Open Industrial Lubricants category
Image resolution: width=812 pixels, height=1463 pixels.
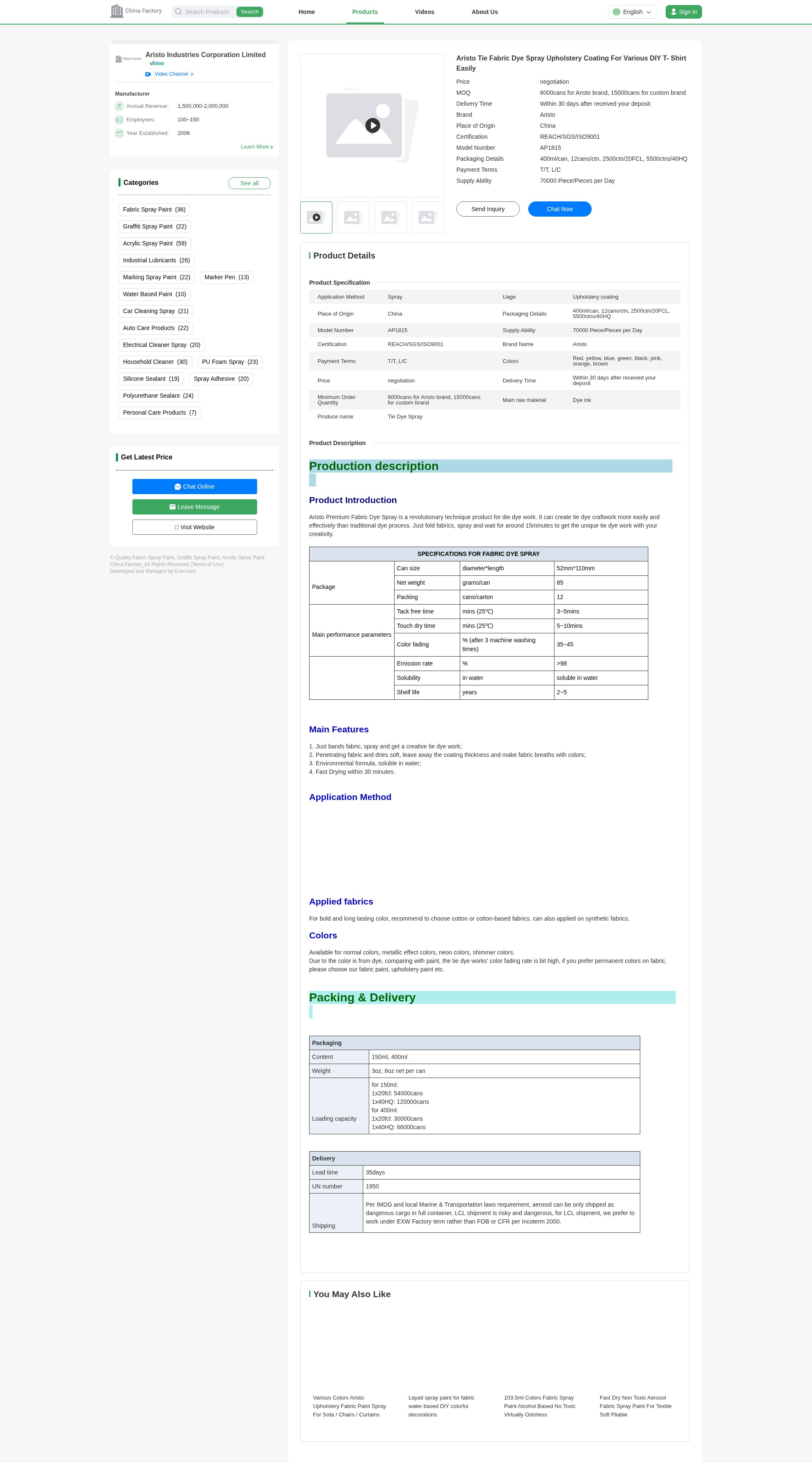pos(157,261)
